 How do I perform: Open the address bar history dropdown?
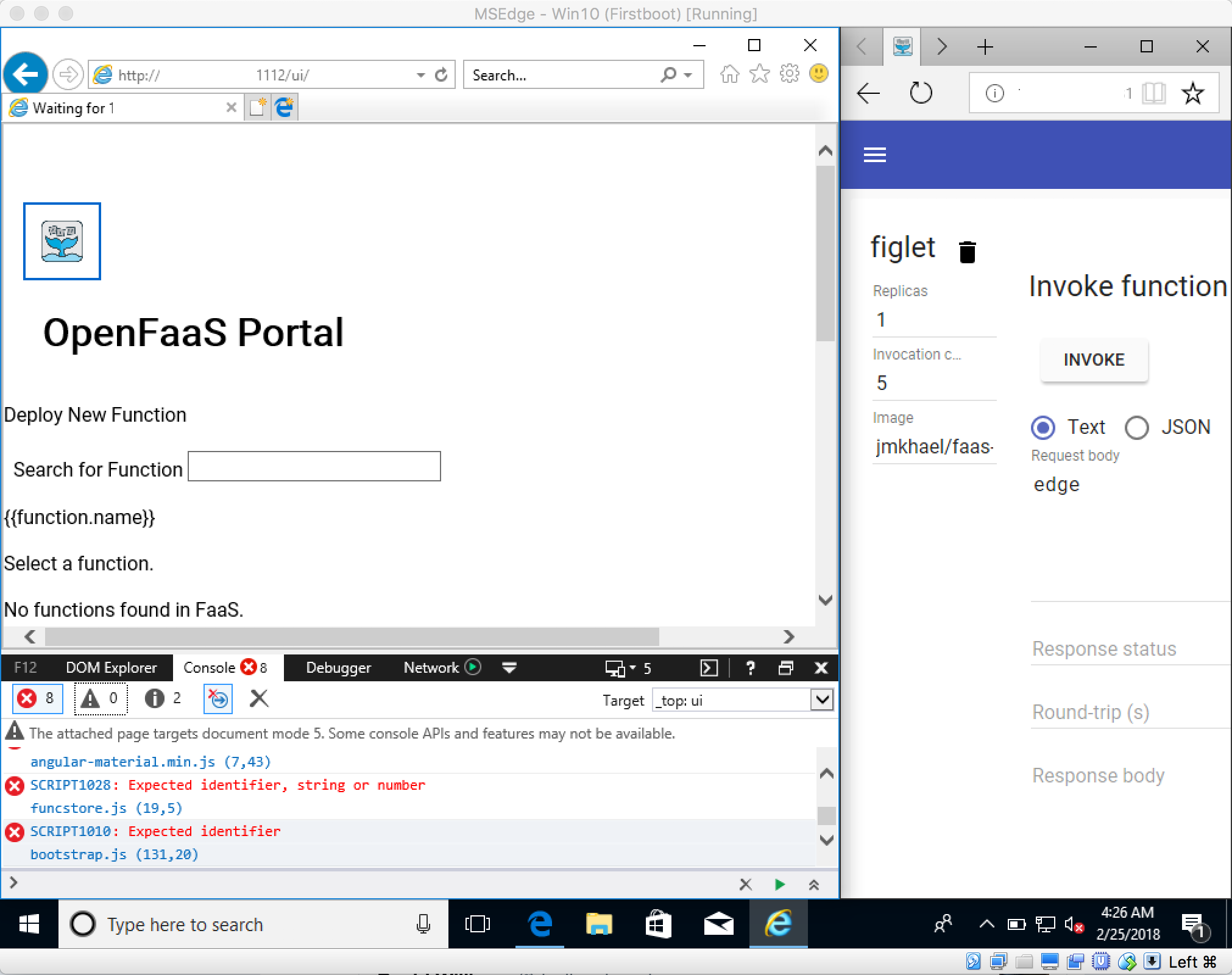(420, 74)
